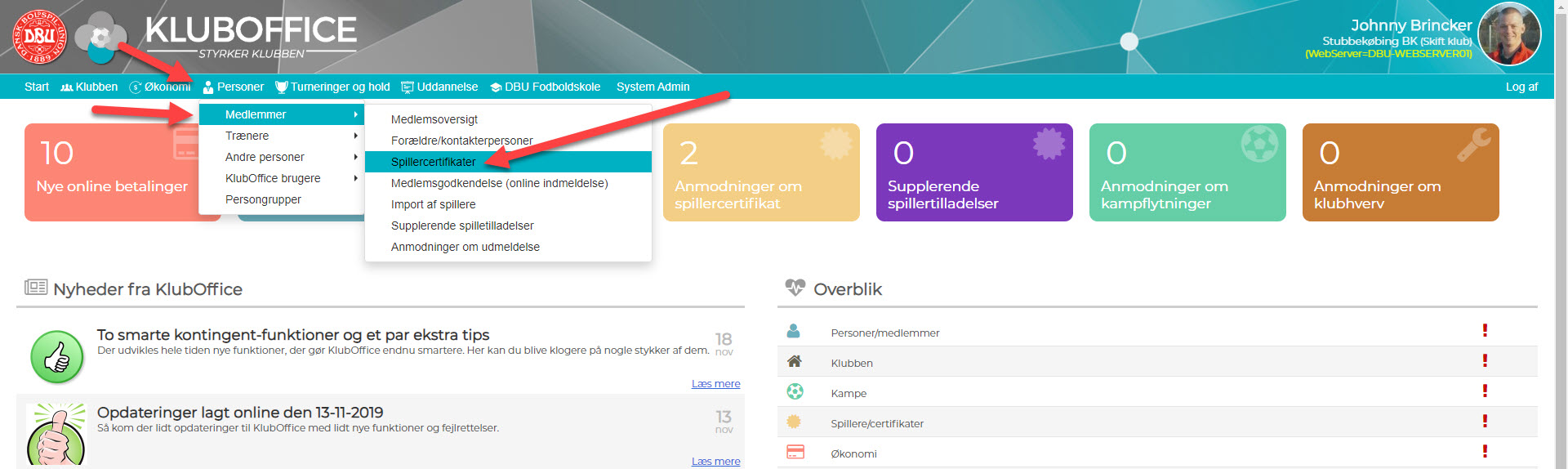Image resolution: width=1568 pixels, height=469 pixels.
Task: Open Anmodninger om kampflytninger tile
Action: (x=1187, y=172)
